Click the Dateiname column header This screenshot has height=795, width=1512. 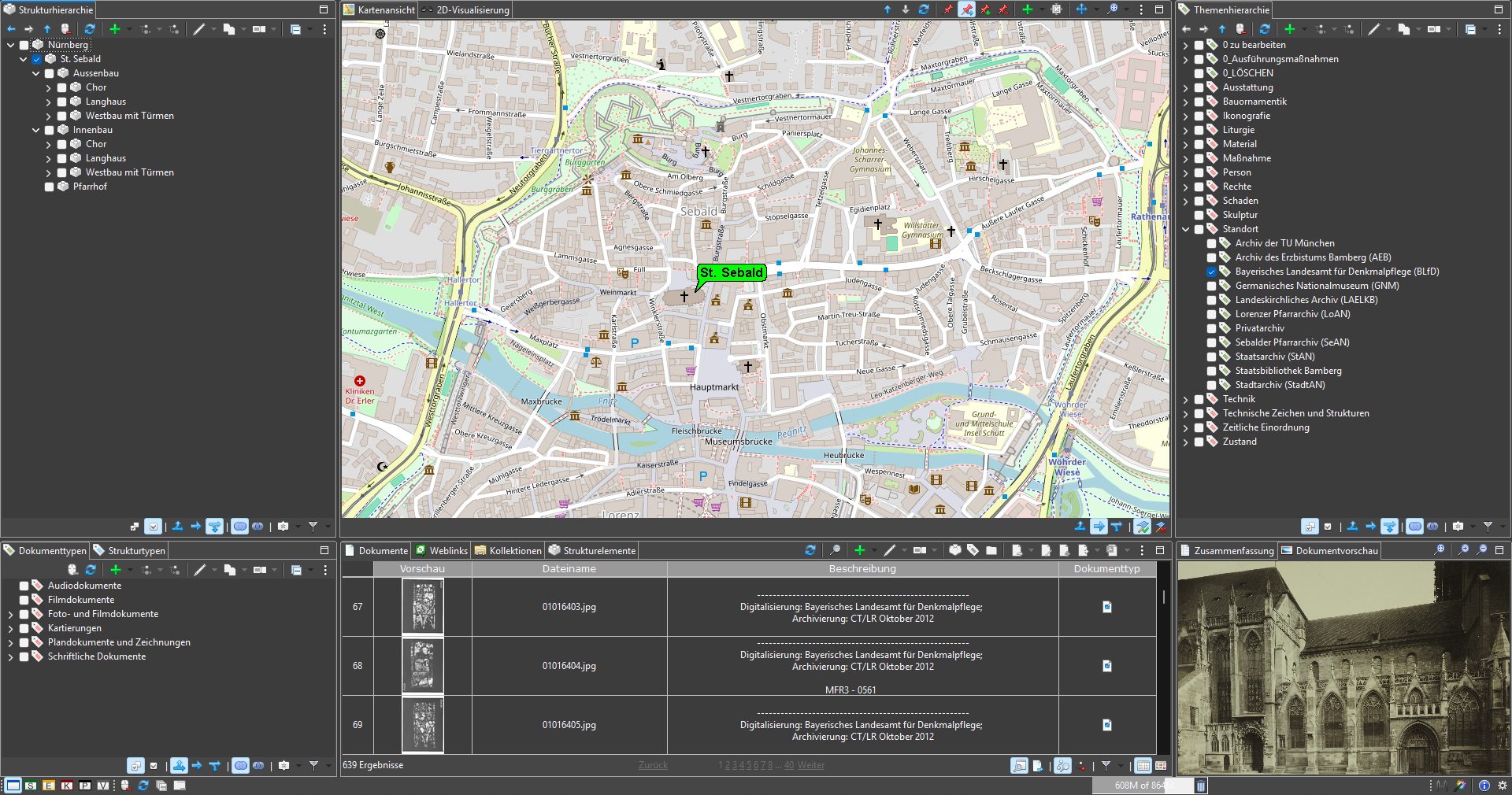click(x=569, y=569)
